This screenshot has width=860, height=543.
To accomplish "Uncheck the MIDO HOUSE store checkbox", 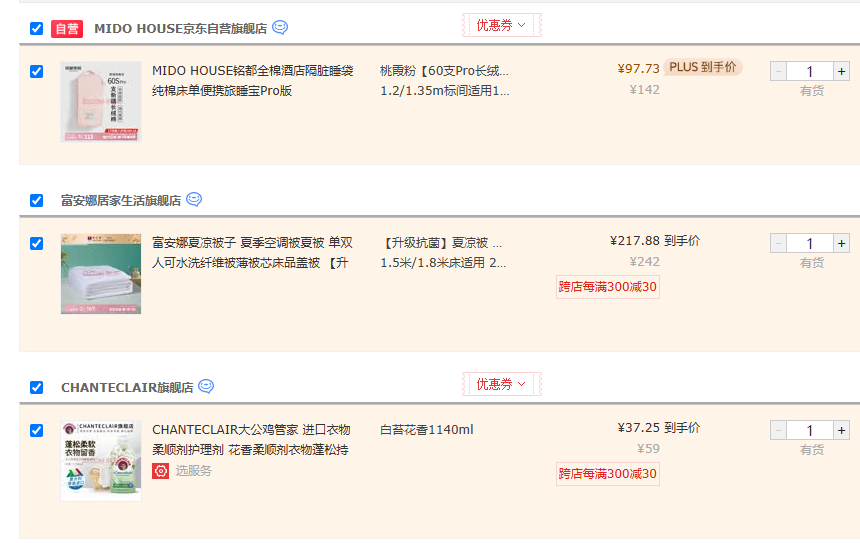I will [37, 28].
